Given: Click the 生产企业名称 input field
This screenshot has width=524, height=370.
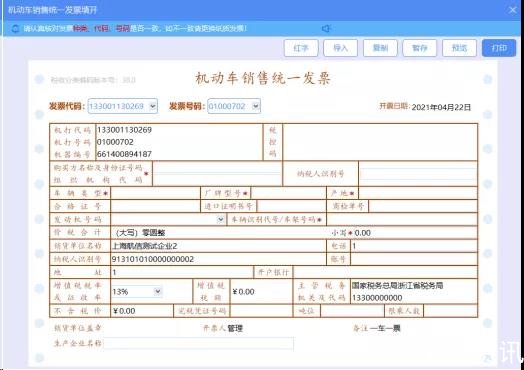Looking at the screenshot, I should (x=199, y=344).
